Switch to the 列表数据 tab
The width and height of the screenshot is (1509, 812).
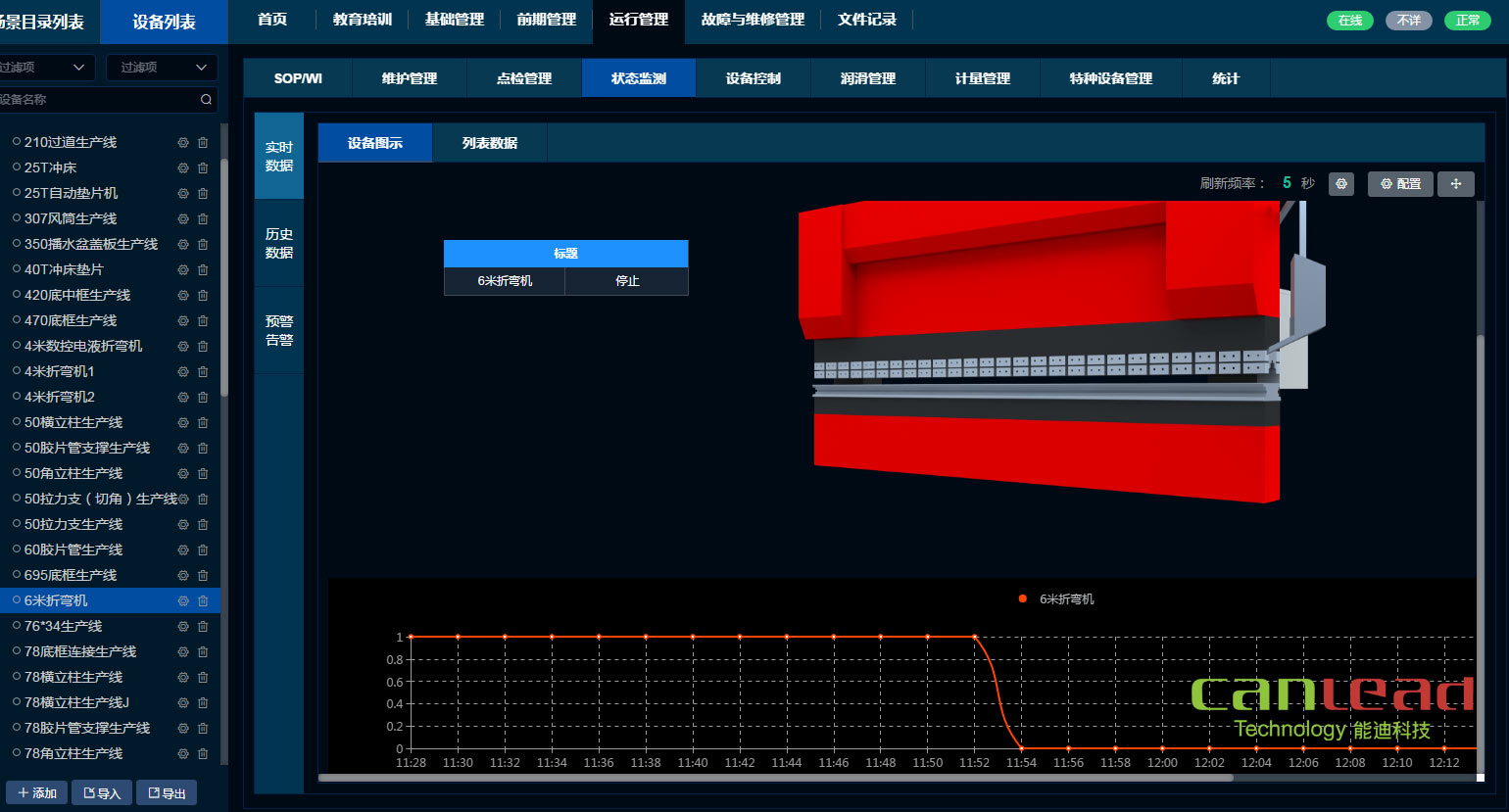pyautogui.click(x=489, y=143)
